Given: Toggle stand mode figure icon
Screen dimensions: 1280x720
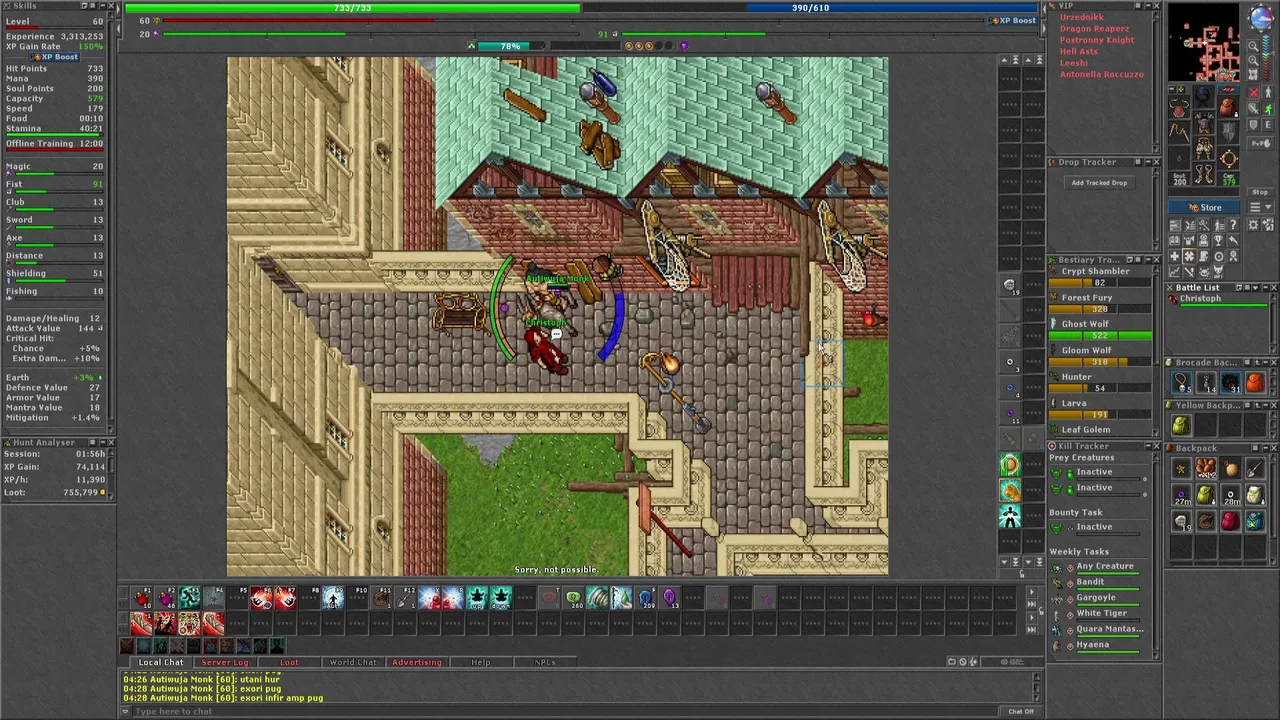Looking at the screenshot, I should 1268,92.
